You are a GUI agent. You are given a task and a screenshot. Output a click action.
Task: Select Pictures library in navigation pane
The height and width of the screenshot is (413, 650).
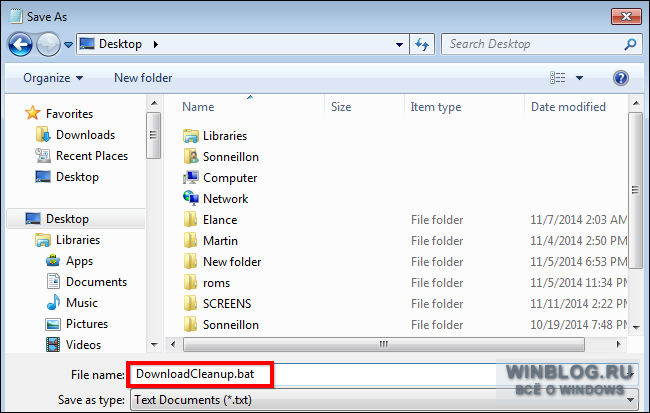77,324
